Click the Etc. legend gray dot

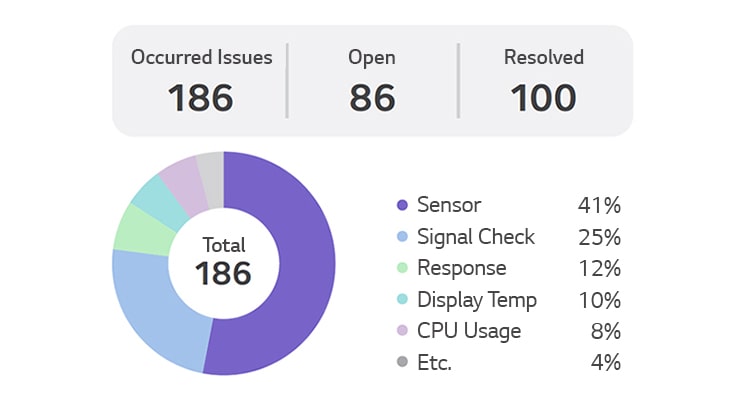click(x=402, y=362)
